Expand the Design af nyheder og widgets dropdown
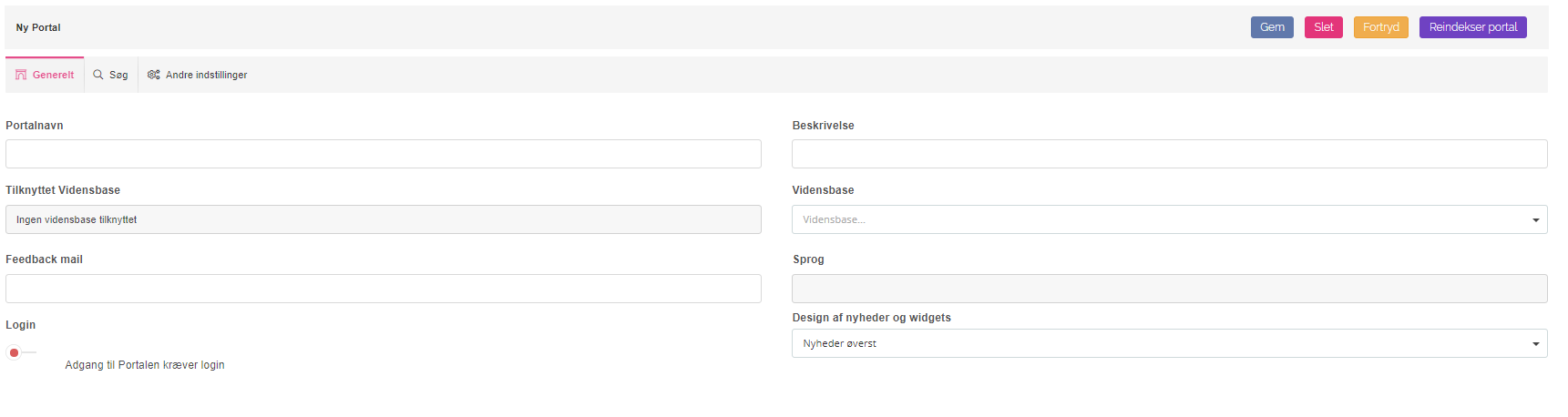 pyautogui.click(x=1168, y=343)
